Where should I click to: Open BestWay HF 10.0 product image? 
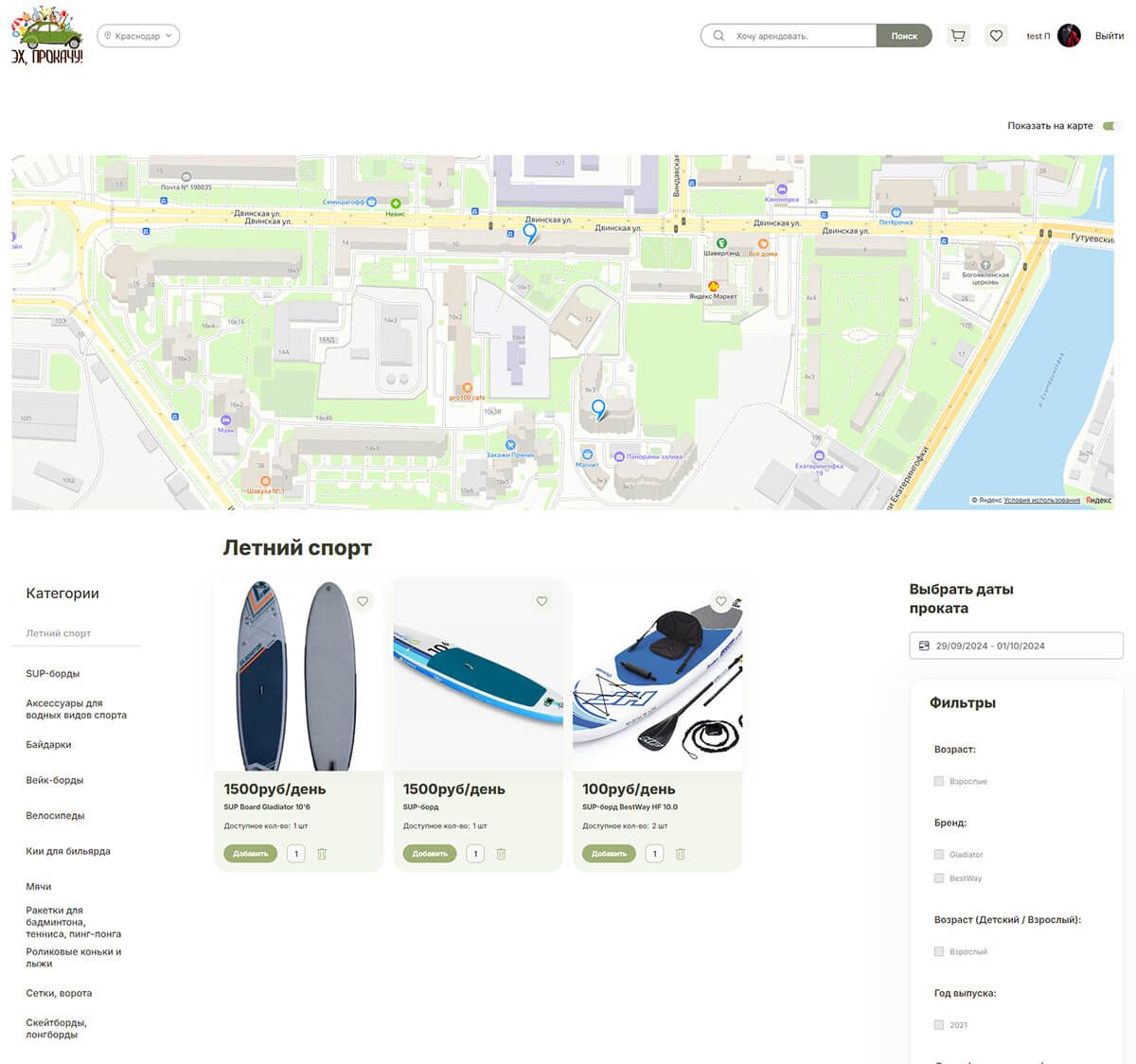[x=657, y=675]
